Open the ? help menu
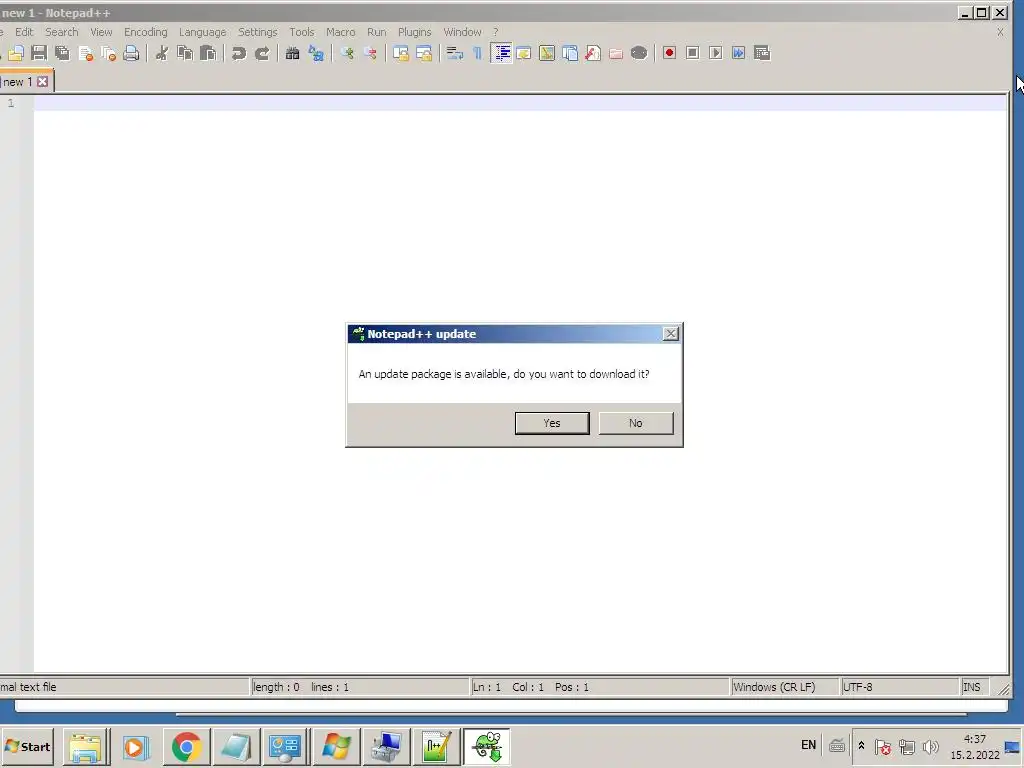Image resolution: width=1024 pixels, height=768 pixels. [496, 32]
